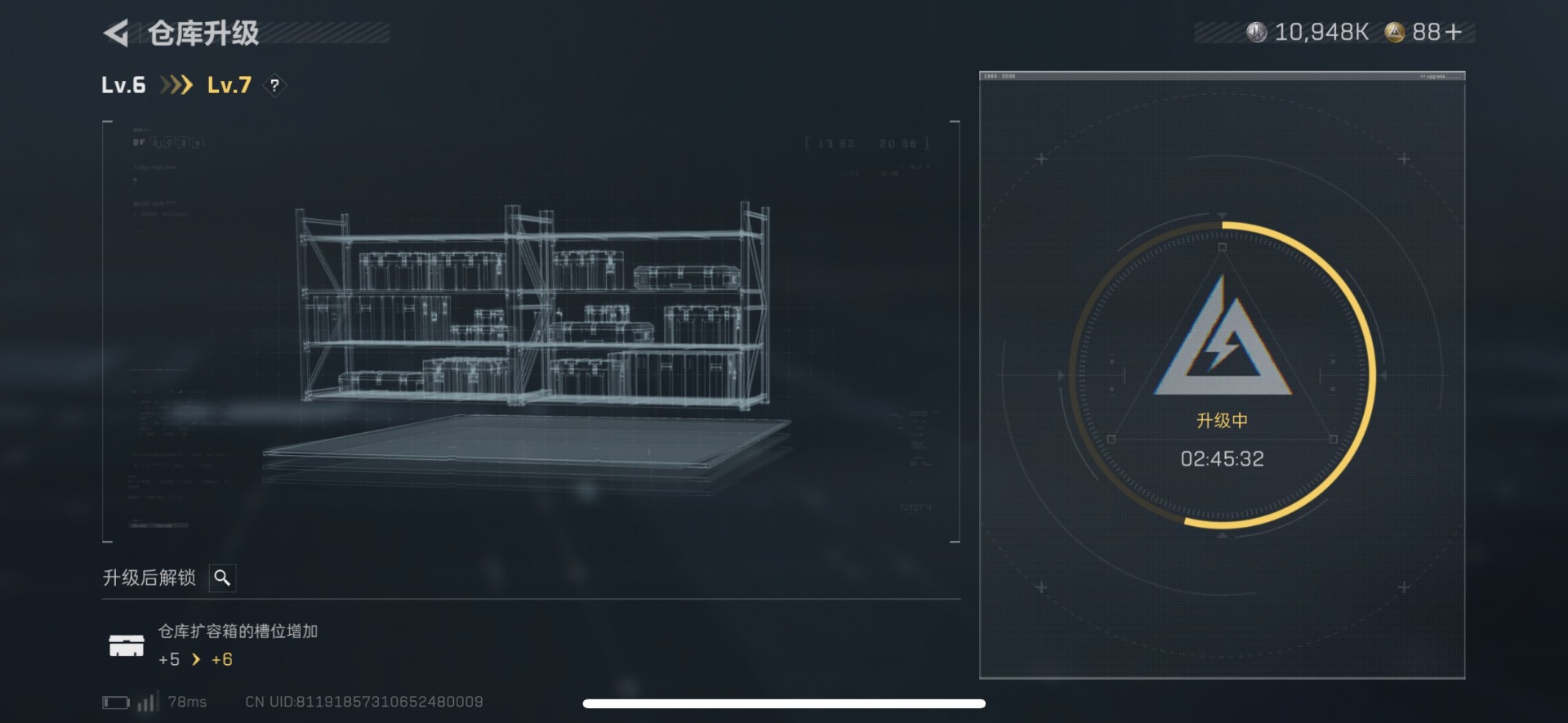The height and width of the screenshot is (723, 1568).
Task: Click the 88+ premium currency amount
Action: [1437, 32]
